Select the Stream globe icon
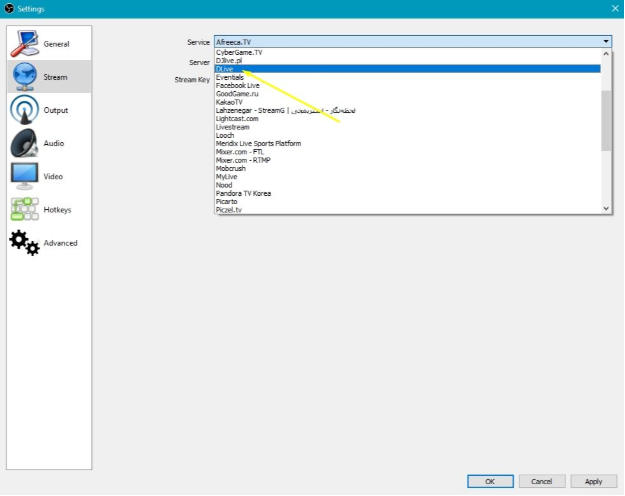Screen dimensions: 625x496 25,77
